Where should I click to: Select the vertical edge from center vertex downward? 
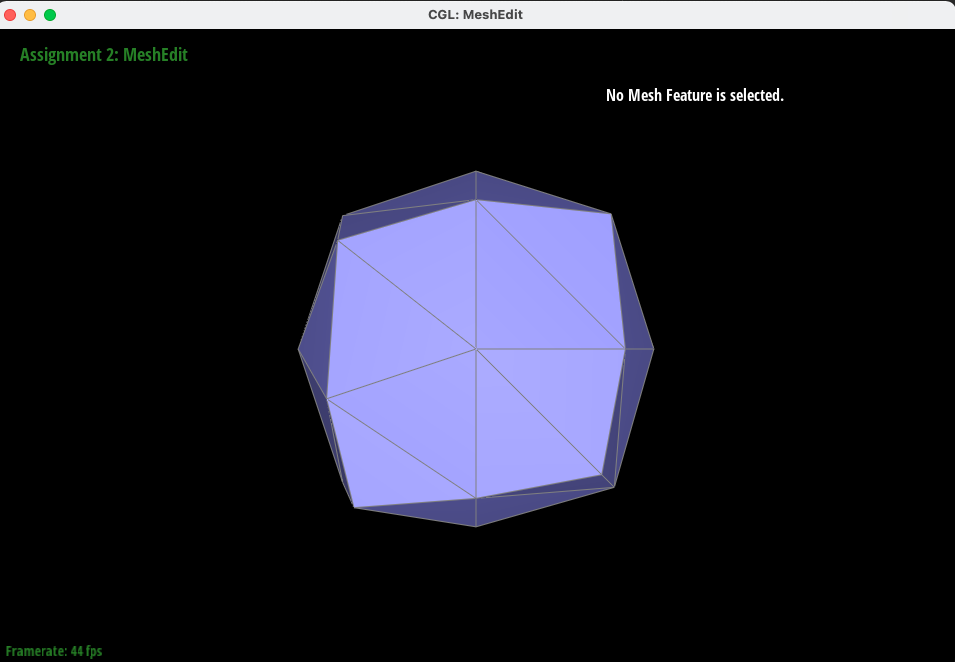[476, 423]
